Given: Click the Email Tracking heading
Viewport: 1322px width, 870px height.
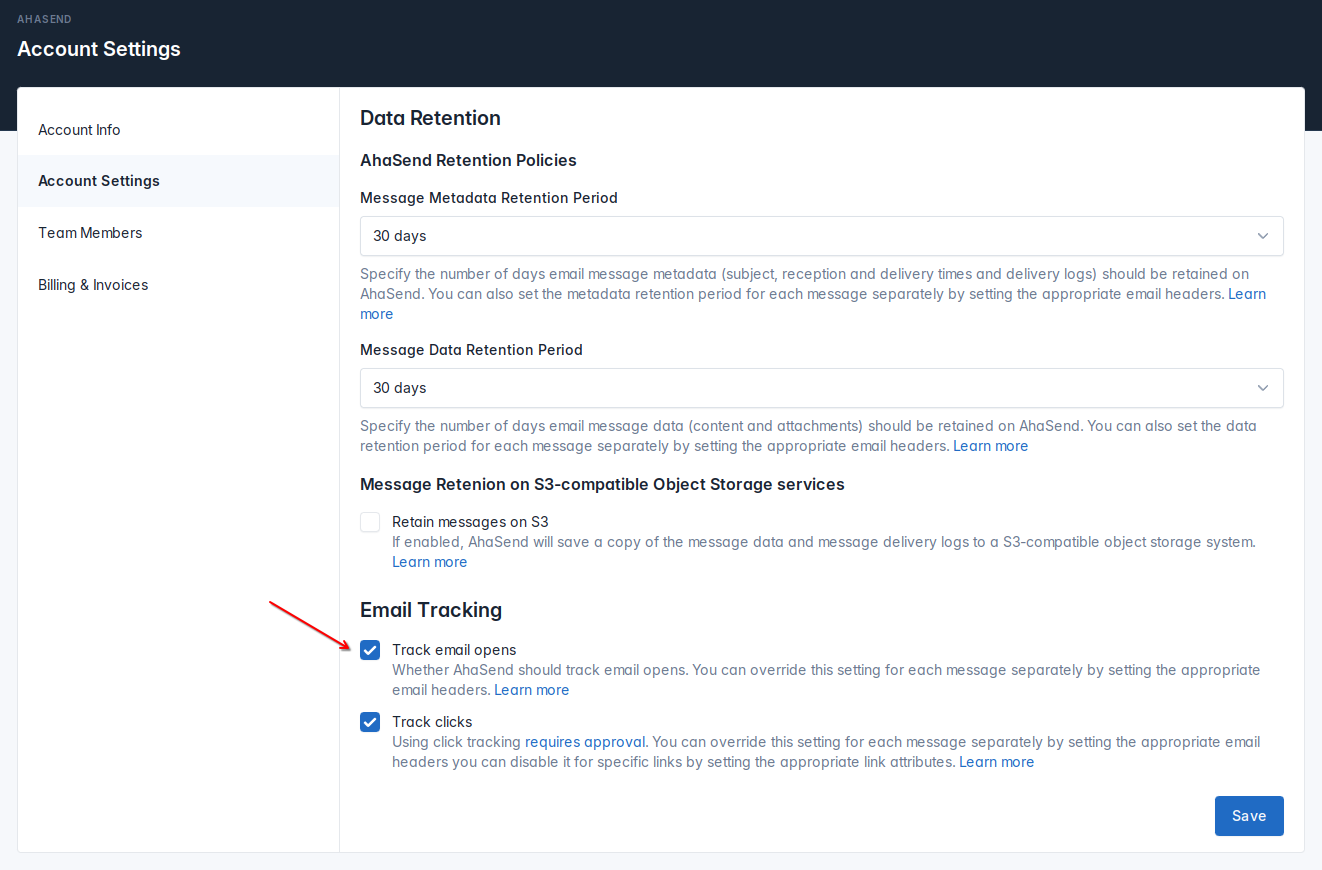Looking at the screenshot, I should point(431,610).
